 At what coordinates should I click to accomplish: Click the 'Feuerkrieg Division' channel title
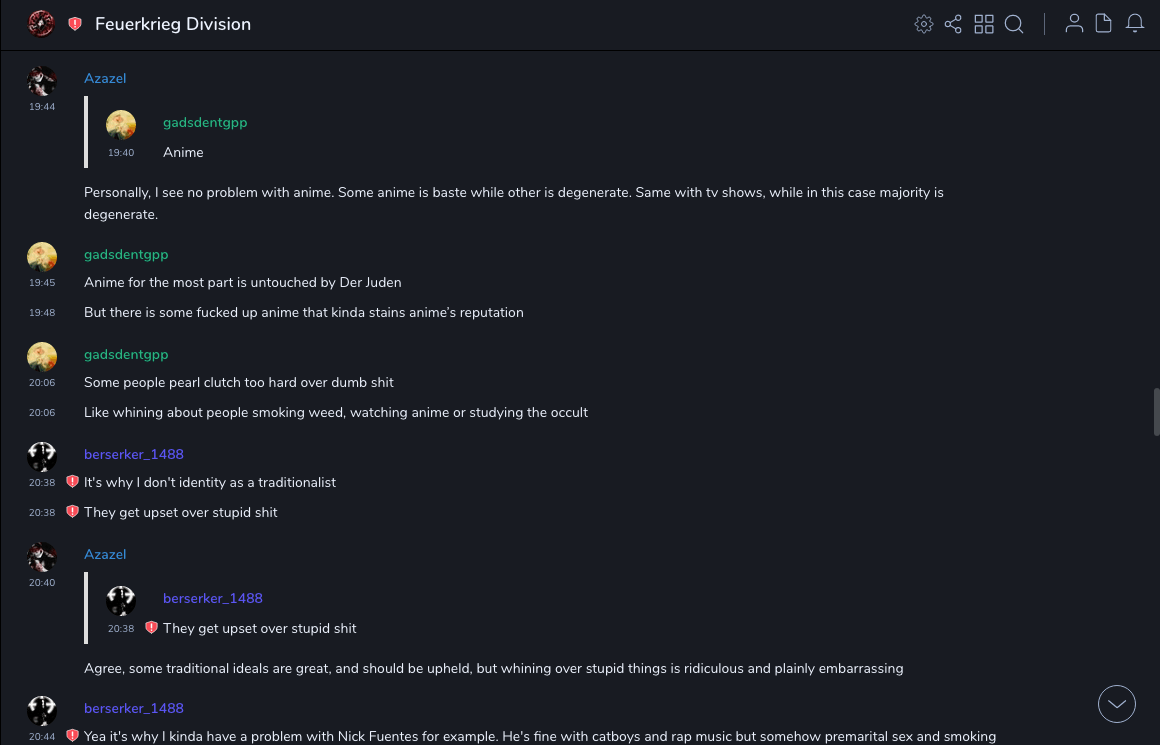pyautogui.click(x=173, y=24)
